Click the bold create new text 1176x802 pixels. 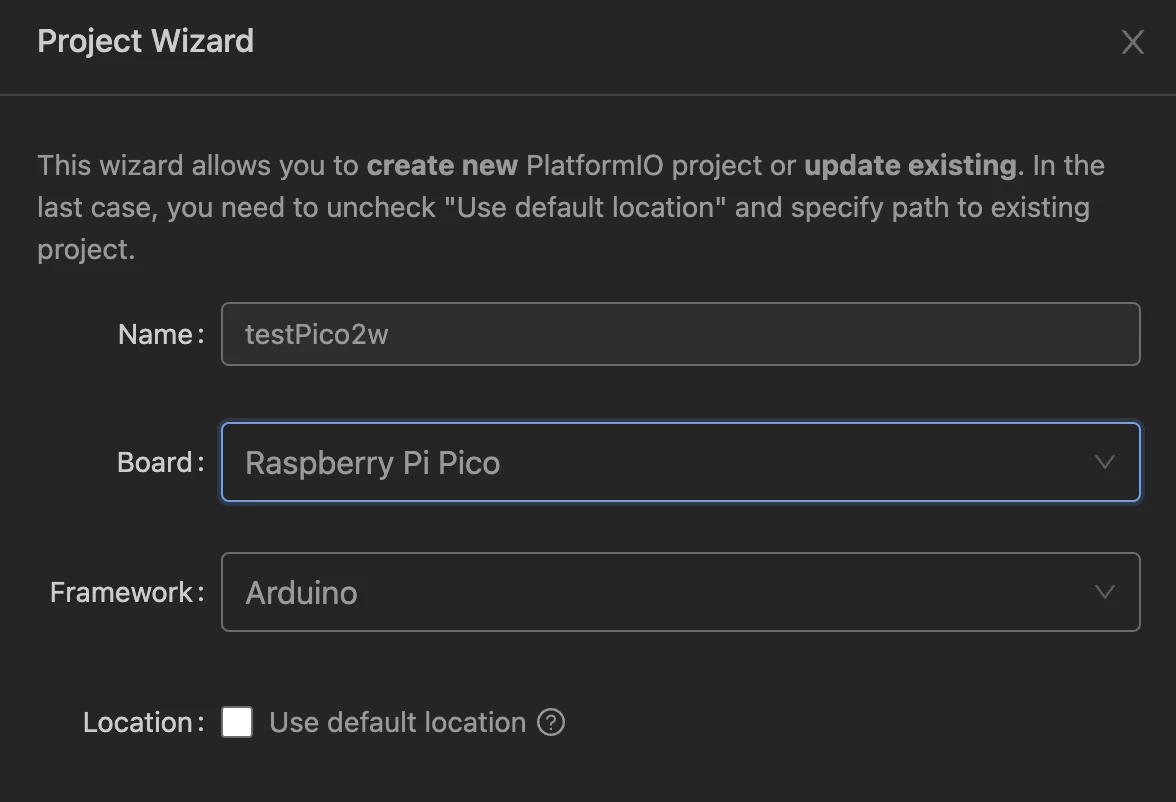[442, 165]
